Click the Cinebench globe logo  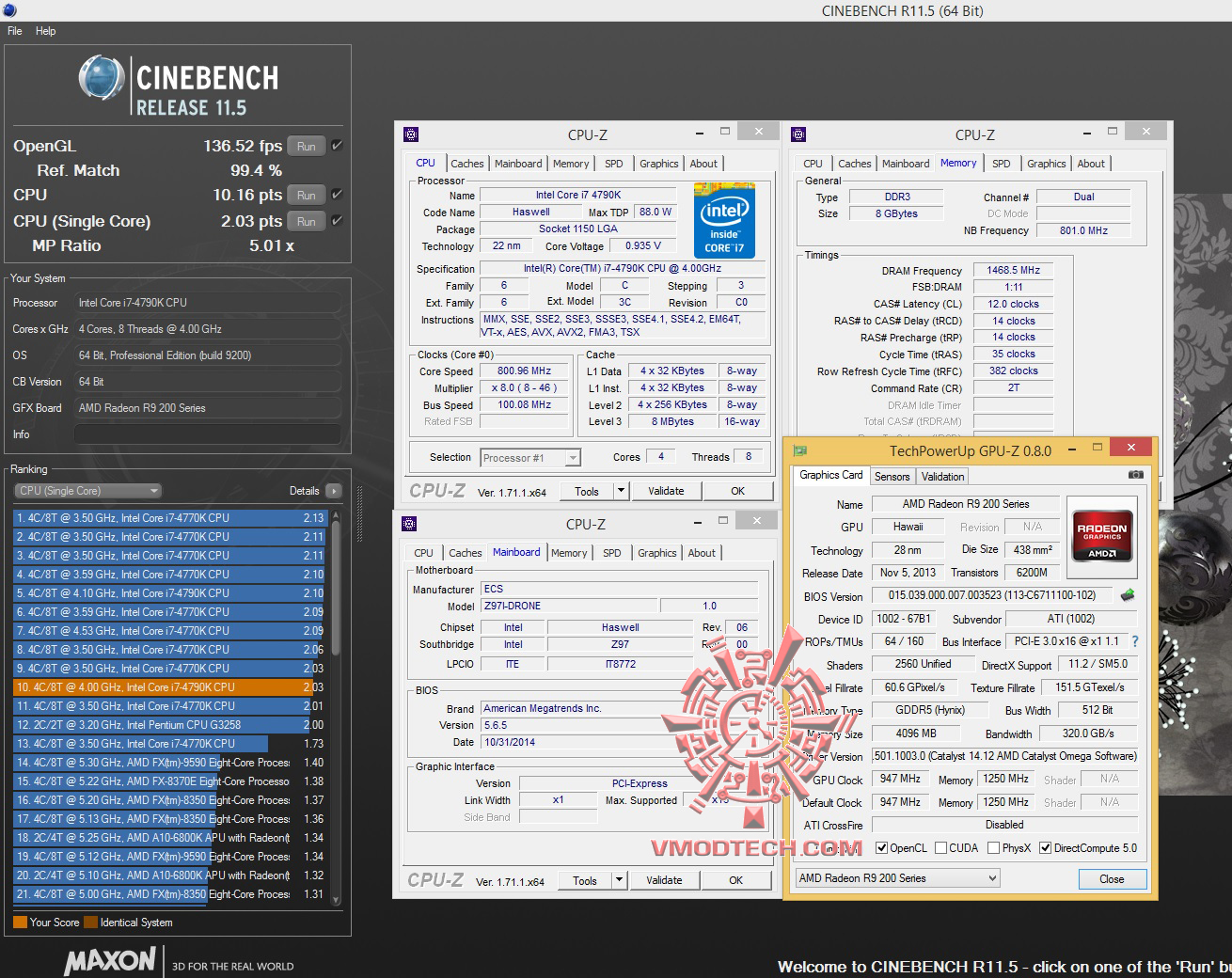[102, 78]
